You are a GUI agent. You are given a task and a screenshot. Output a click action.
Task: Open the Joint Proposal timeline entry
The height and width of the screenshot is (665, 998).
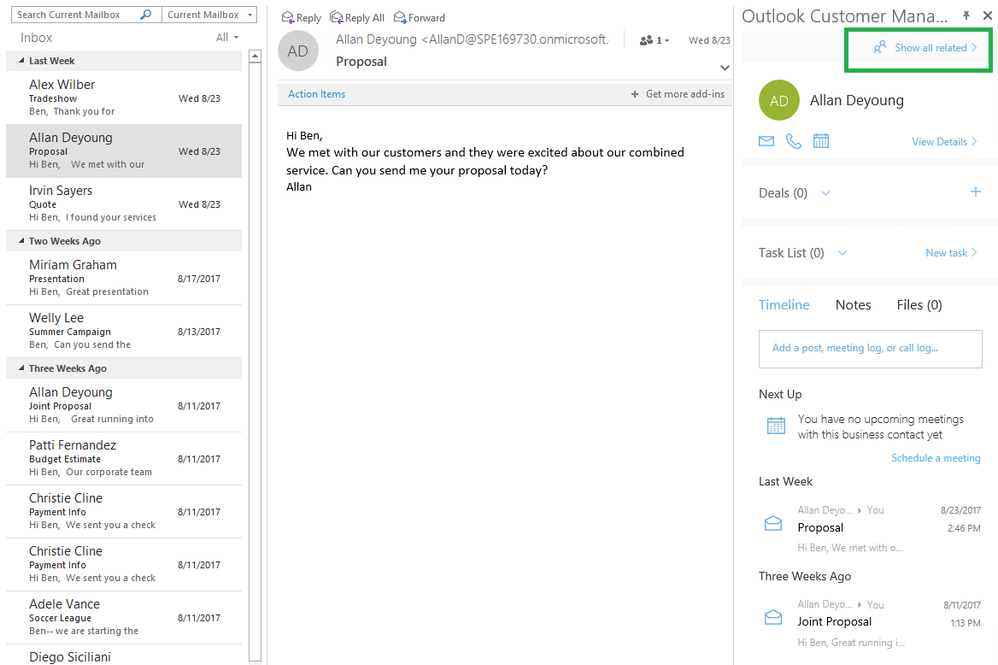[870, 622]
